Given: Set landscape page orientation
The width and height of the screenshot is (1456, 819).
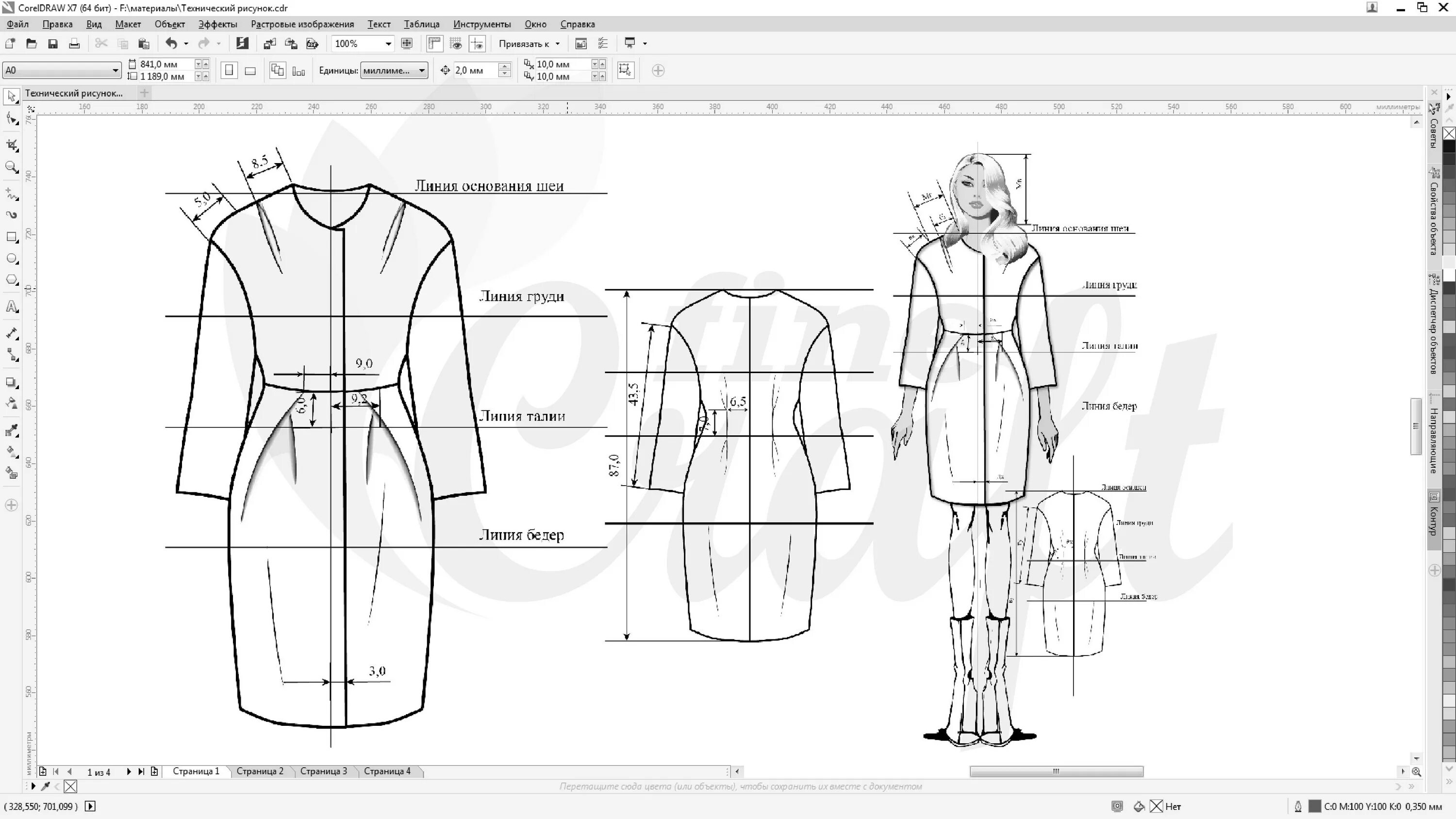Looking at the screenshot, I should [250, 71].
